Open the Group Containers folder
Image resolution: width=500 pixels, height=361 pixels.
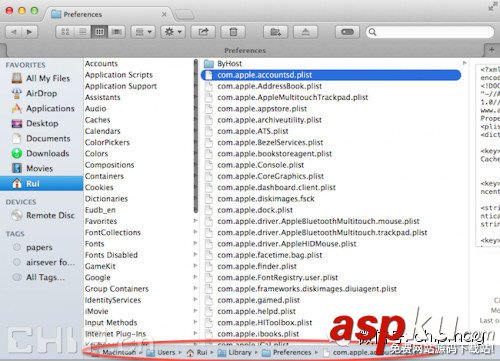coord(117,289)
